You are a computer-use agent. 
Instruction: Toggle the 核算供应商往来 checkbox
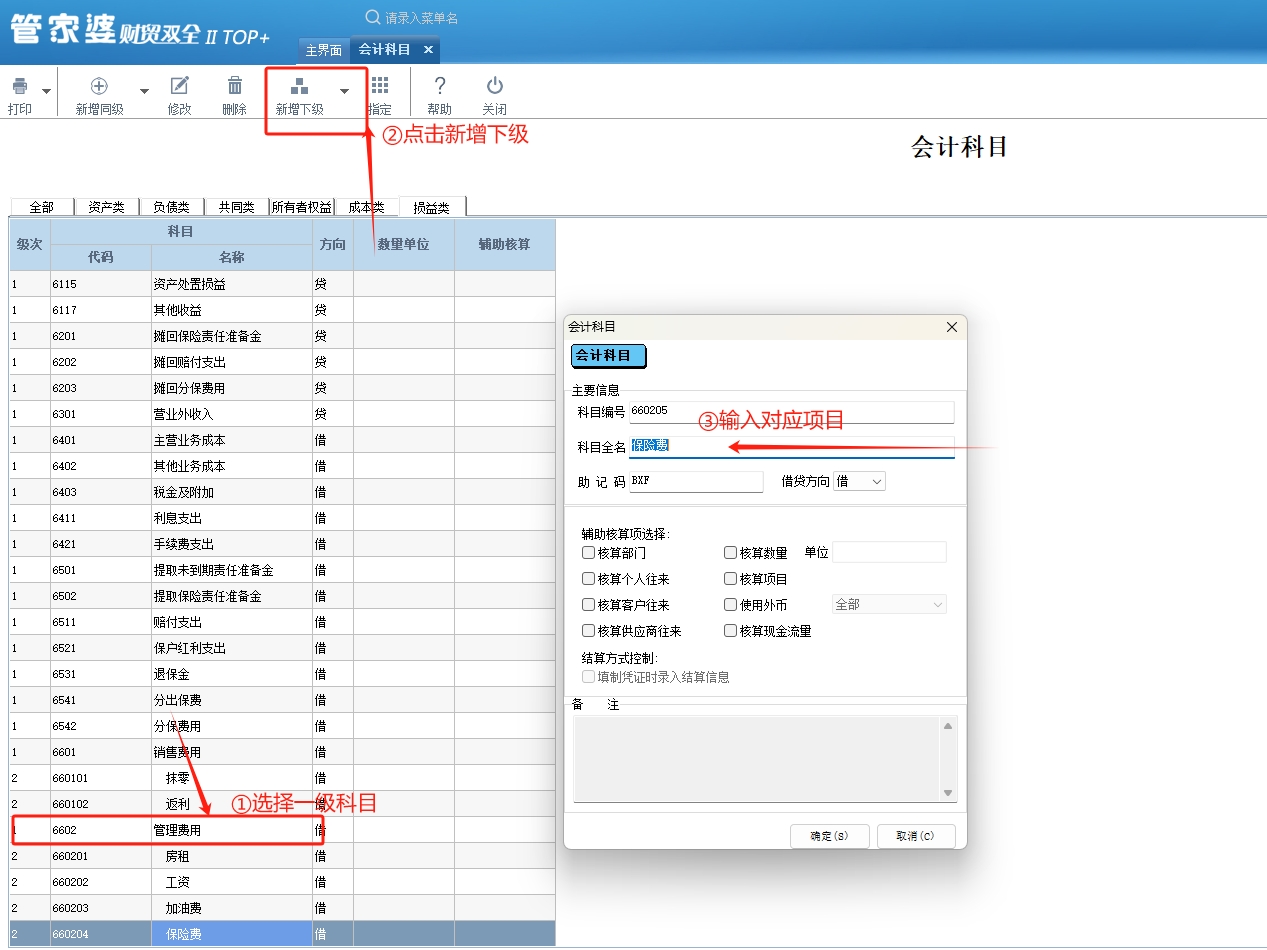588,631
